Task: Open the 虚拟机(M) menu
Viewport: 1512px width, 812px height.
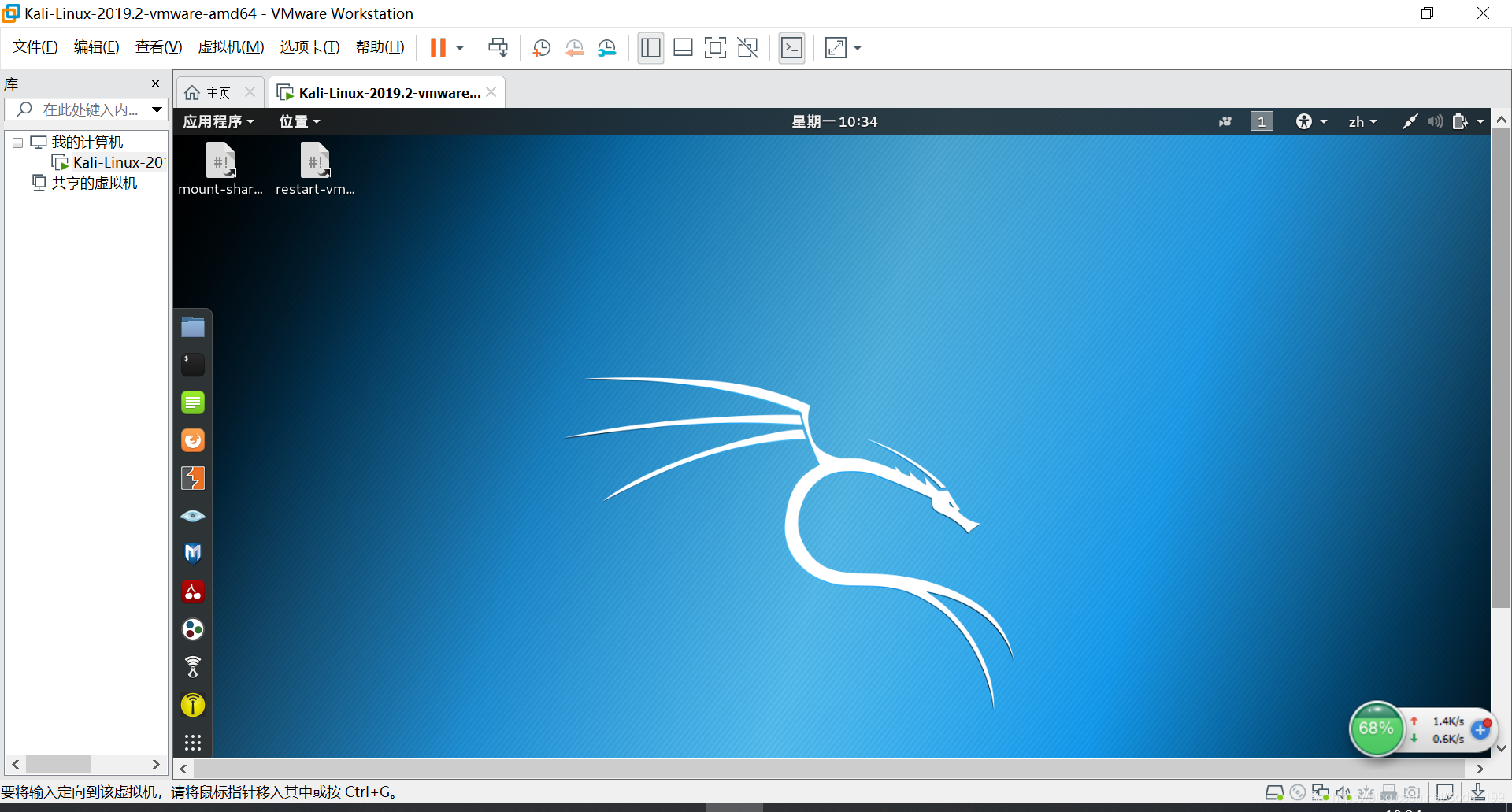Action: tap(231, 47)
